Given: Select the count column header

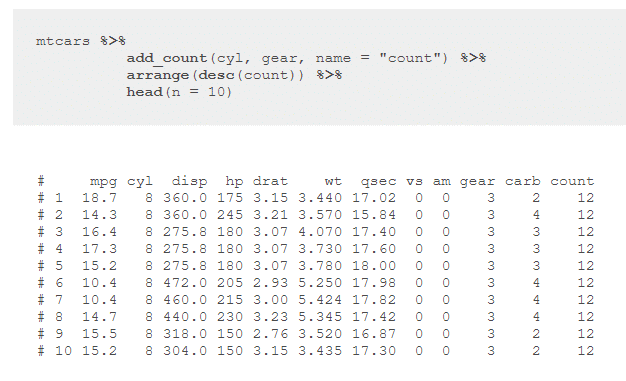Looking at the screenshot, I should coord(572,181).
